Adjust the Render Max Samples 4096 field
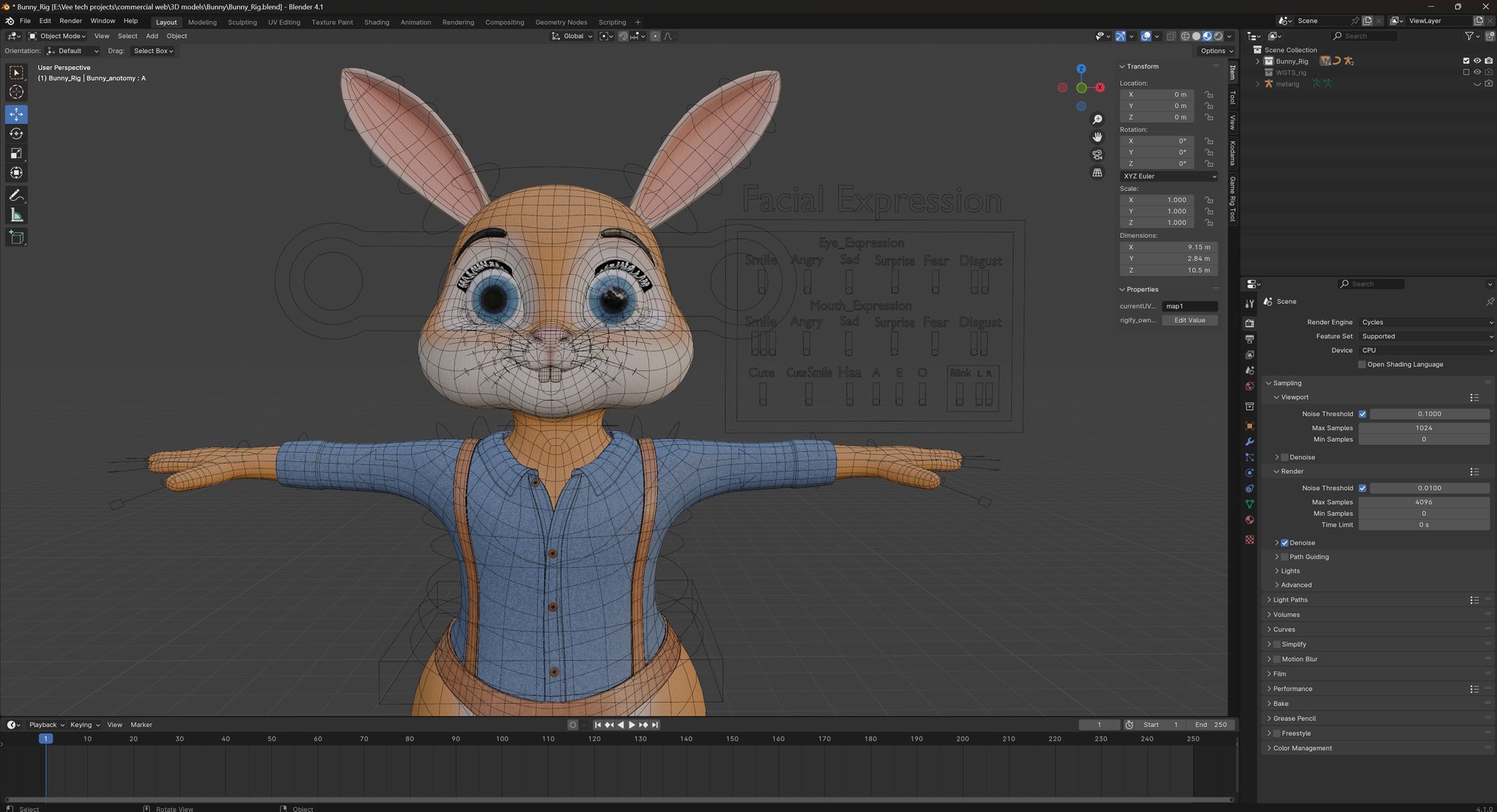 click(1424, 502)
